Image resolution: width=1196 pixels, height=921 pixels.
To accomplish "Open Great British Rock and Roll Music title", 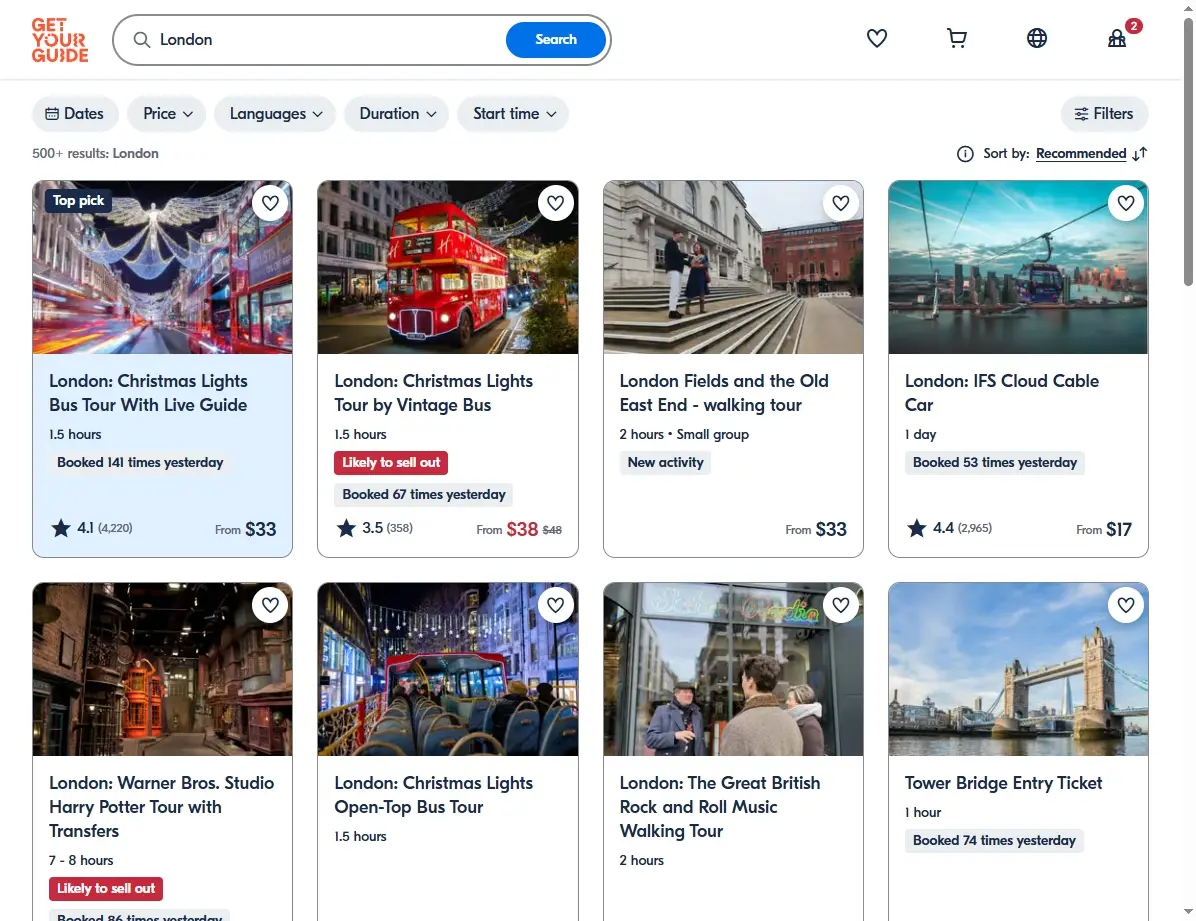I will (719, 807).
